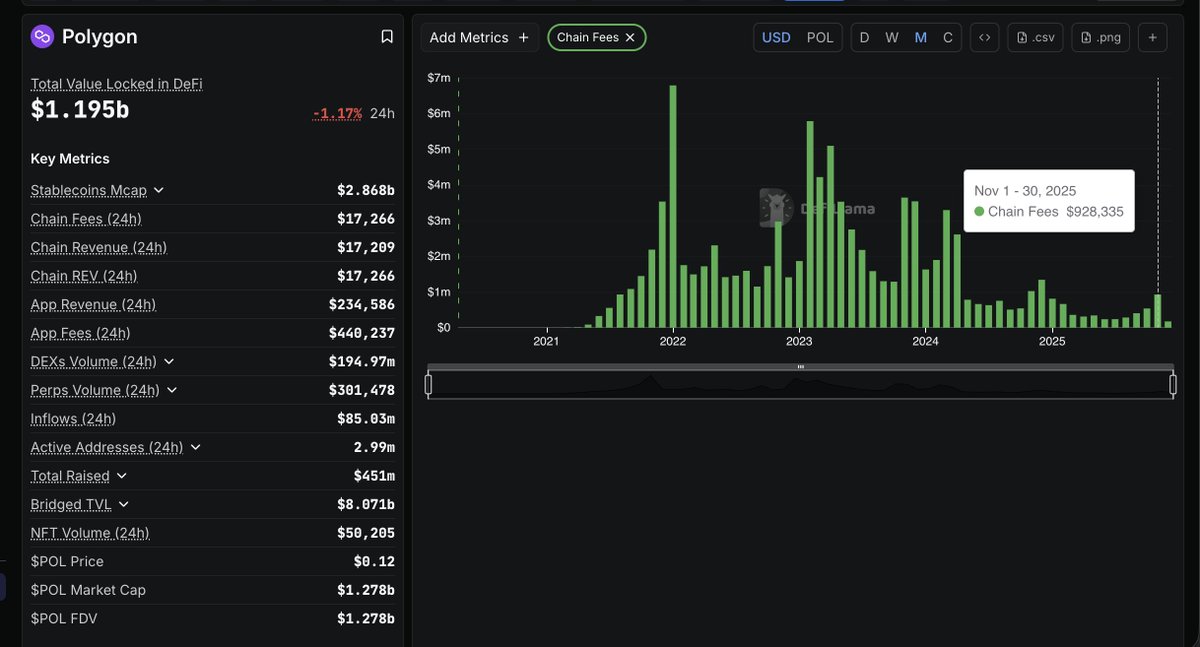Click the Polygon chain logo icon
The width and height of the screenshot is (1200, 647).
pos(42,37)
